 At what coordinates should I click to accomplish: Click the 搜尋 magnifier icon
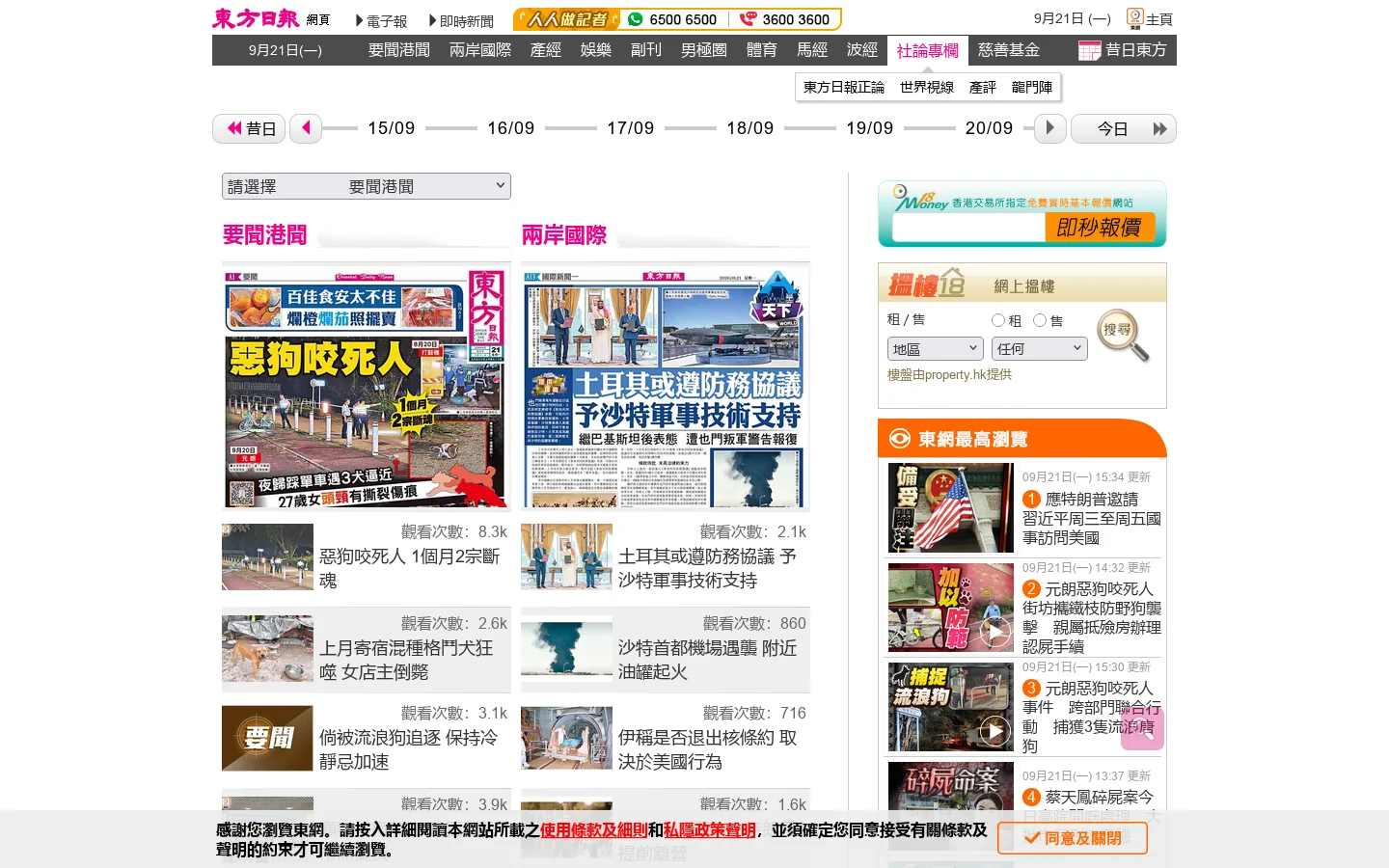1123,335
